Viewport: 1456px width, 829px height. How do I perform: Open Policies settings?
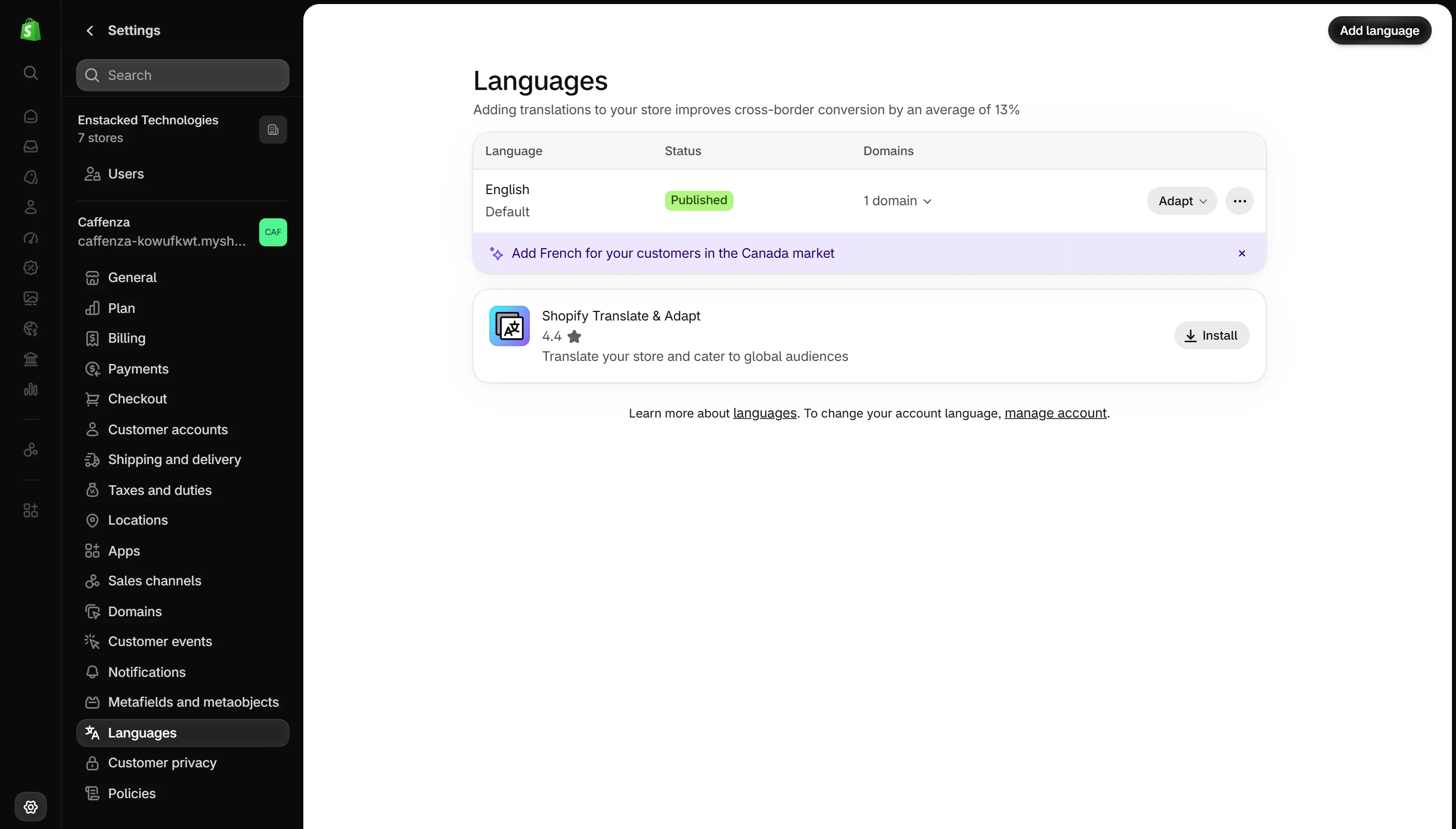click(183, 793)
